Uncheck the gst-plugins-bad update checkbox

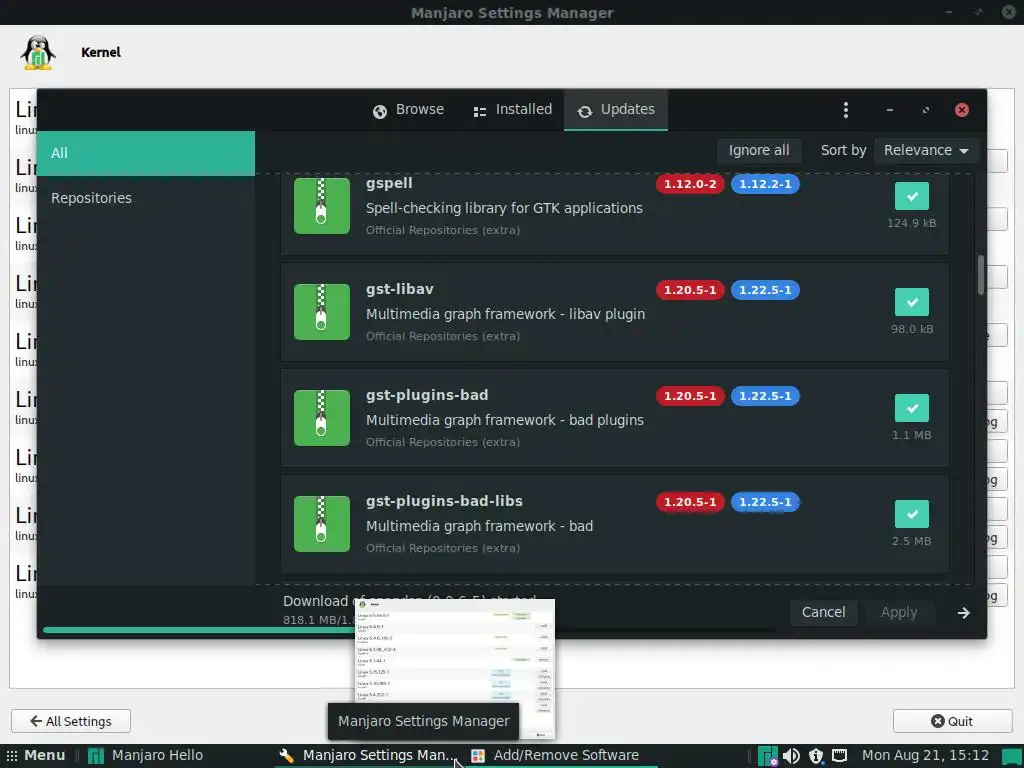(912, 408)
